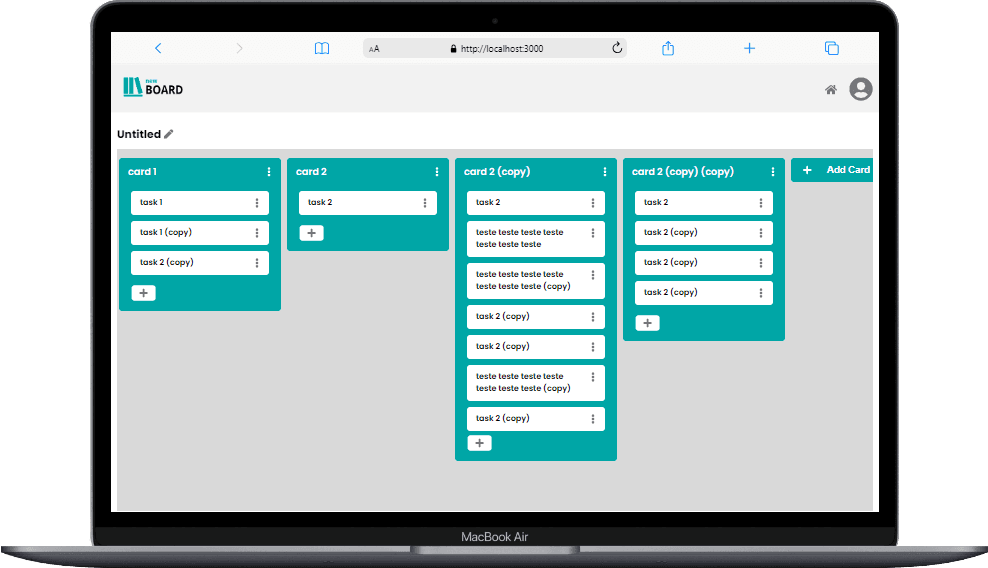Reload the page with refresh icon

click(617, 48)
